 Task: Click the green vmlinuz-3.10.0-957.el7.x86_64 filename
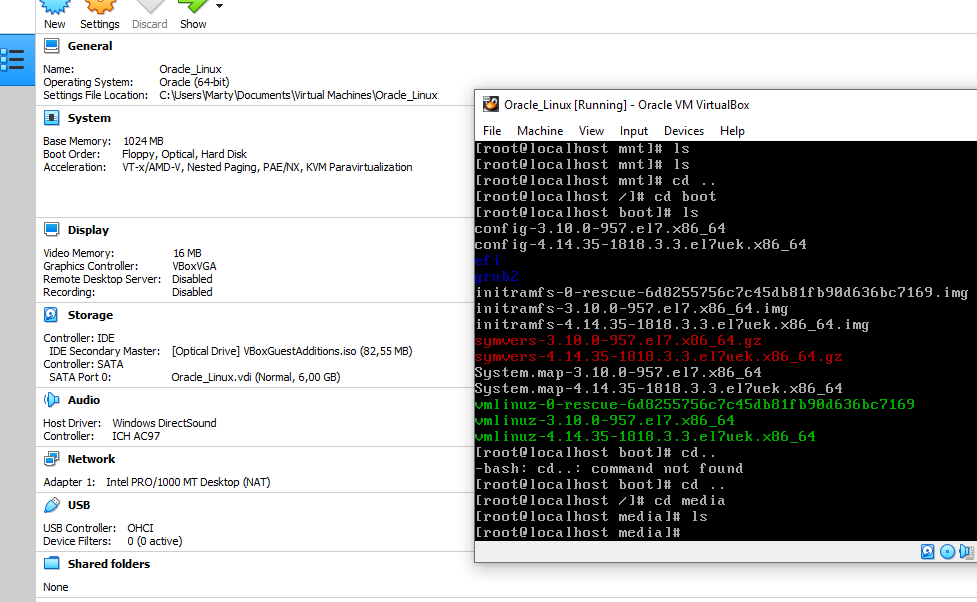click(604, 421)
